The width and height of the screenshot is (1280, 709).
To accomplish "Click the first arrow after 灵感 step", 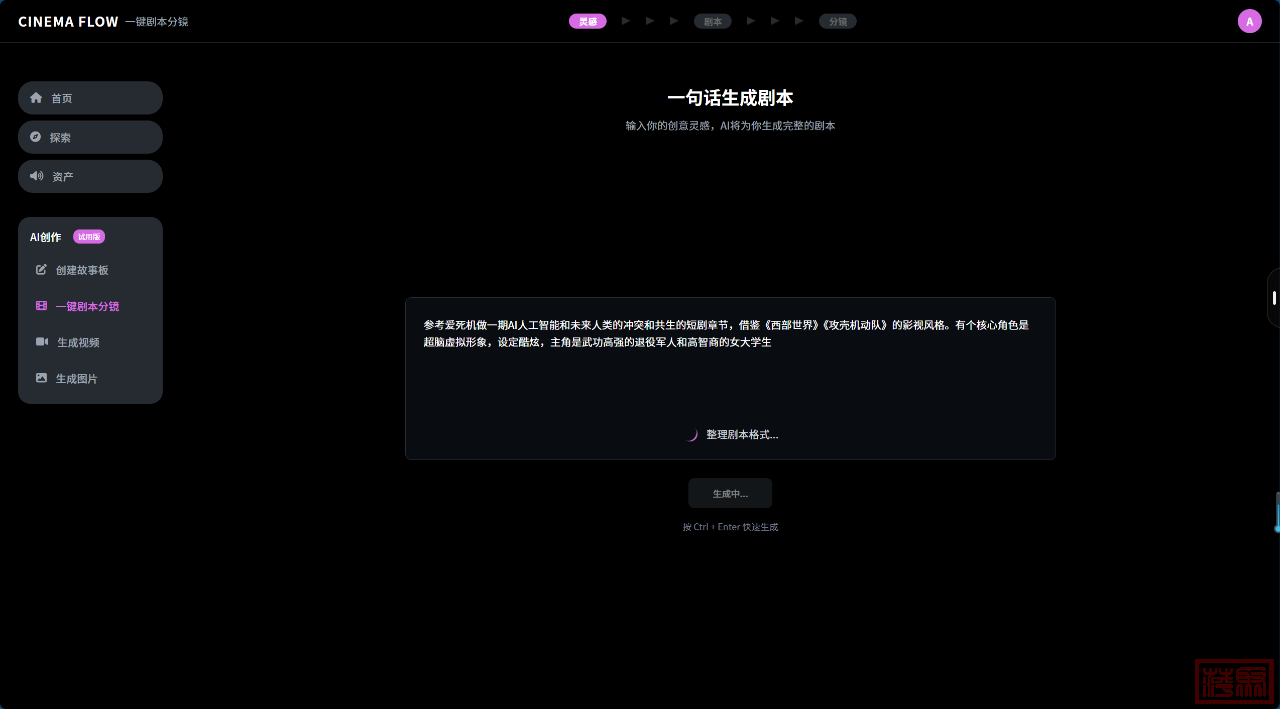I will [626, 21].
